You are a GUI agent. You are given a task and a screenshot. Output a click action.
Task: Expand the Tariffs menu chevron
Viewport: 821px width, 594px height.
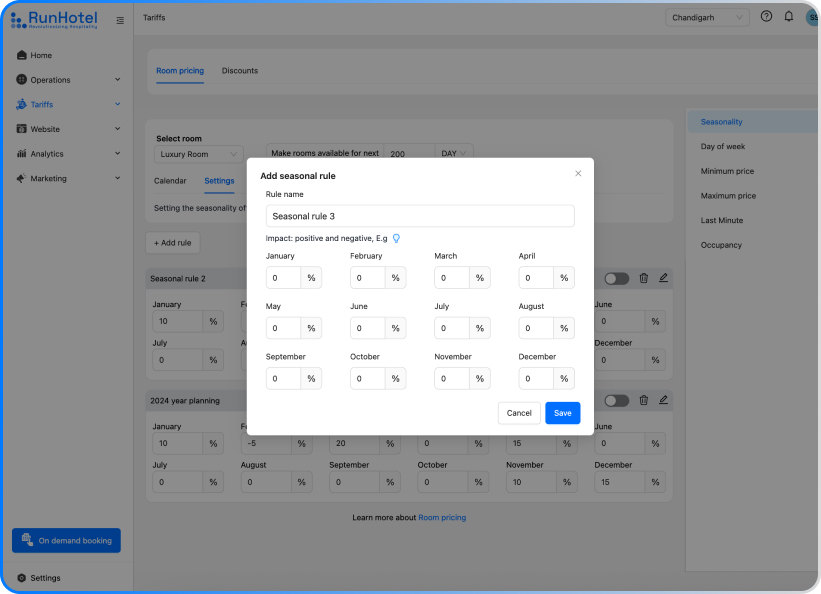[x=118, y=104]
